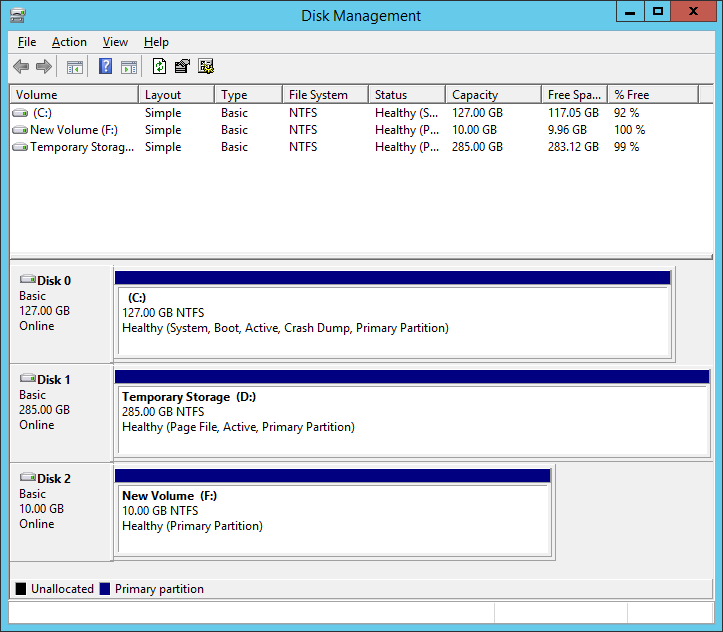The image size is (723, 632).
Task: Select the (C:) volume name in list
Action: pyautogui.click(x=42, y=113)
